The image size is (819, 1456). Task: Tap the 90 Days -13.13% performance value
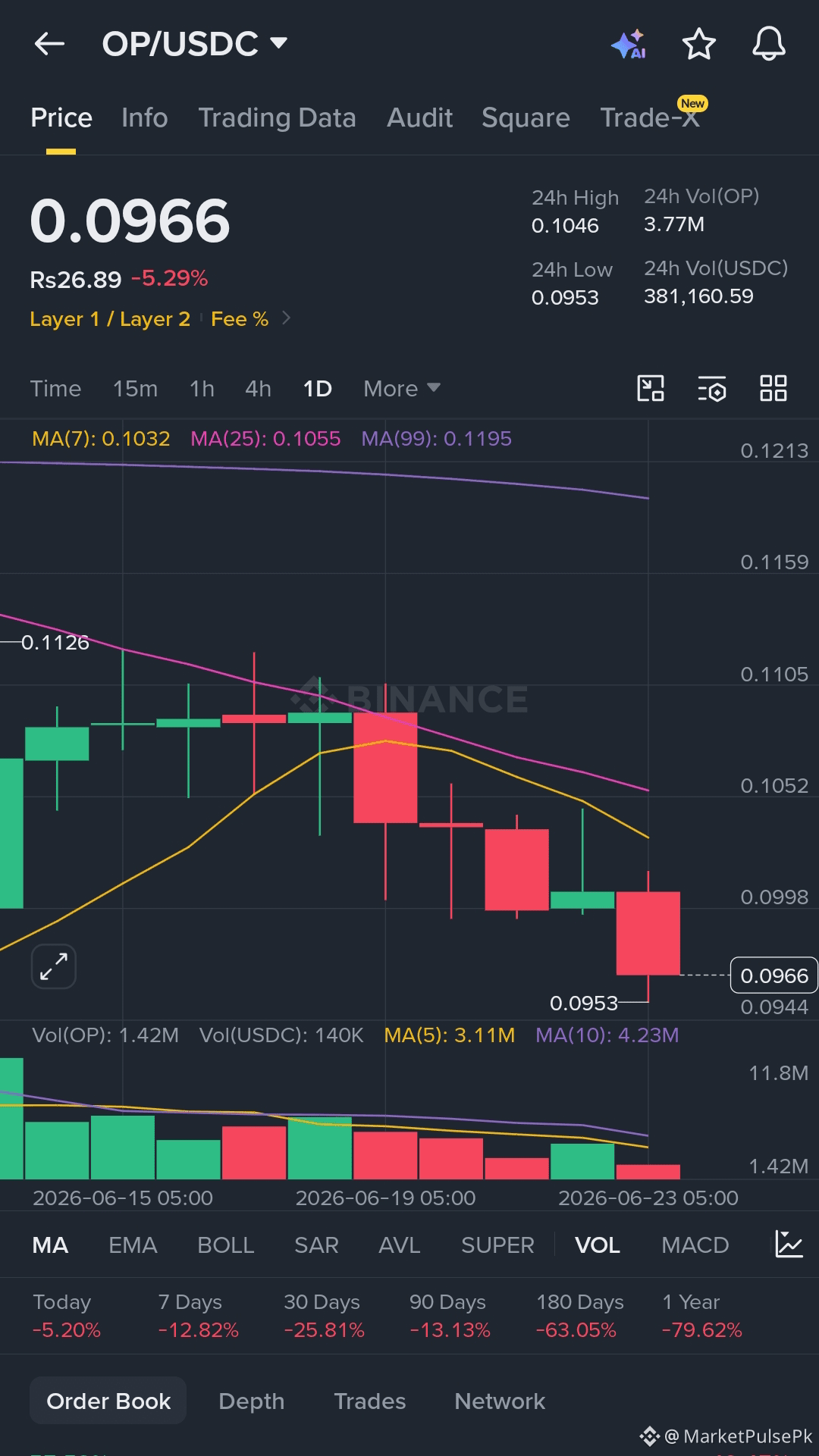[450, 1330]
